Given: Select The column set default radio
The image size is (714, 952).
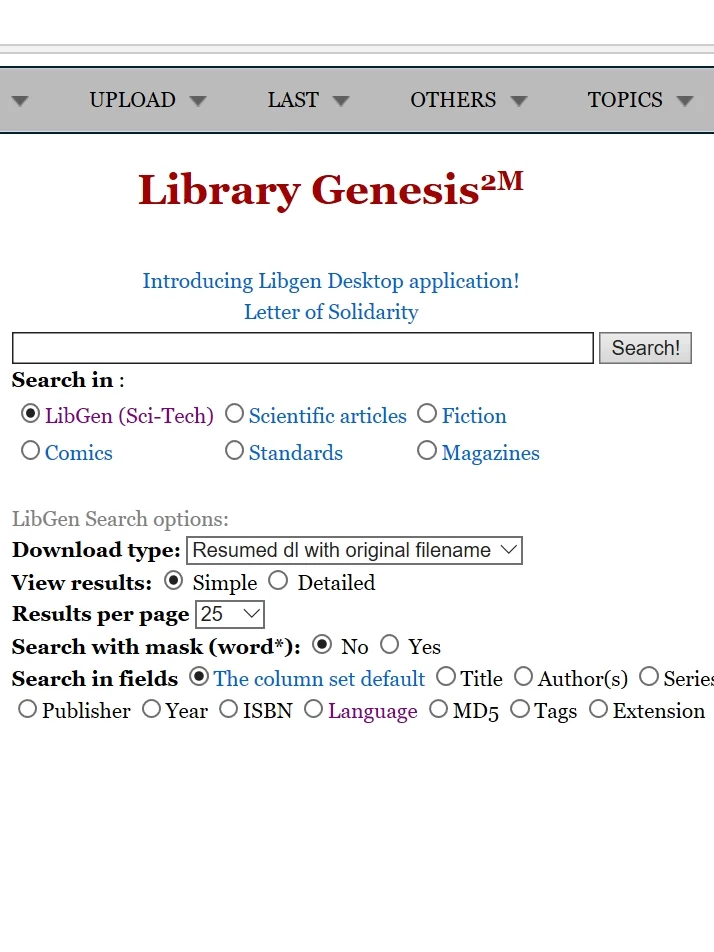Looking at the screenshot, I should (199, 676).
